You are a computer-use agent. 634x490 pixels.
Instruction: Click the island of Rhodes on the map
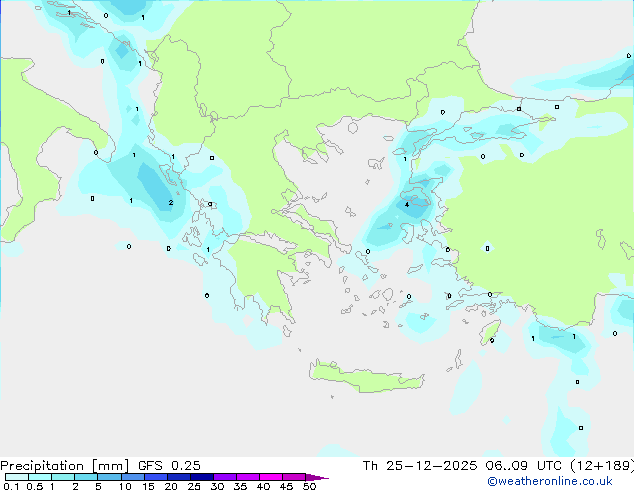[x=490, y=332]
